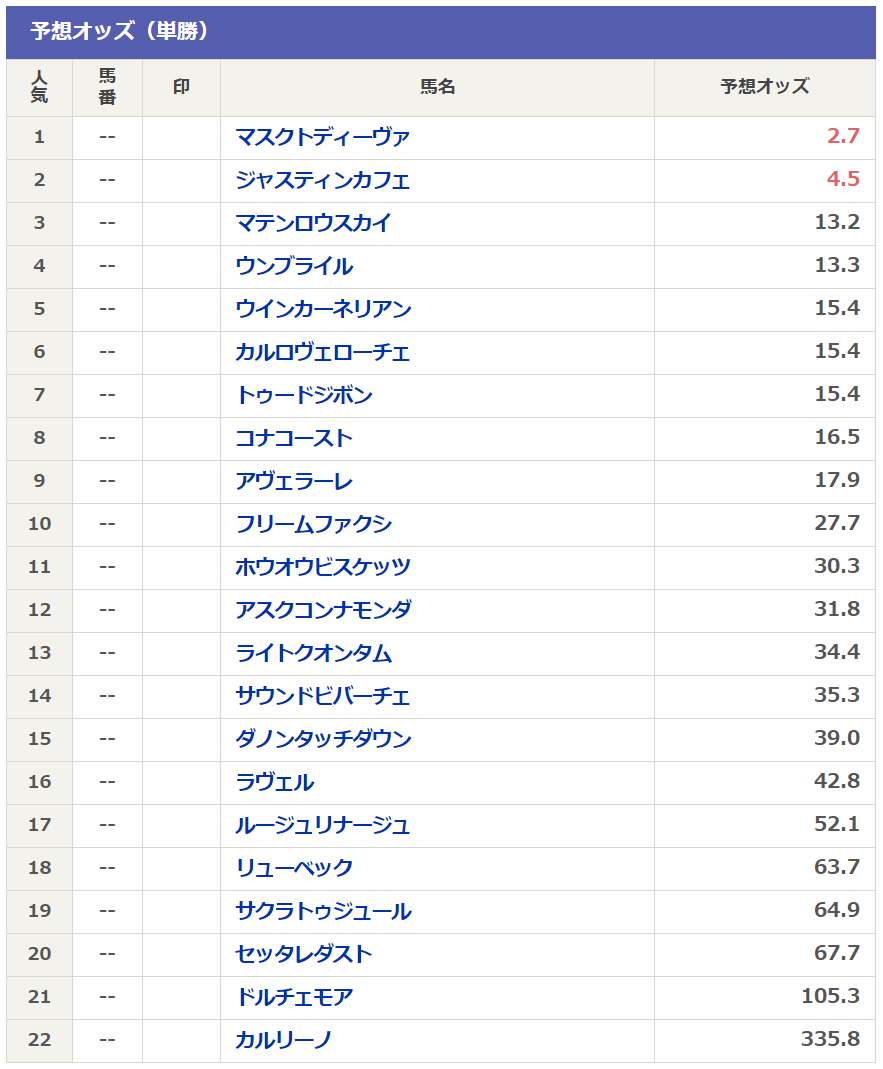
Task: Open ダノンタッチダウン horse details
Action: 323,738
